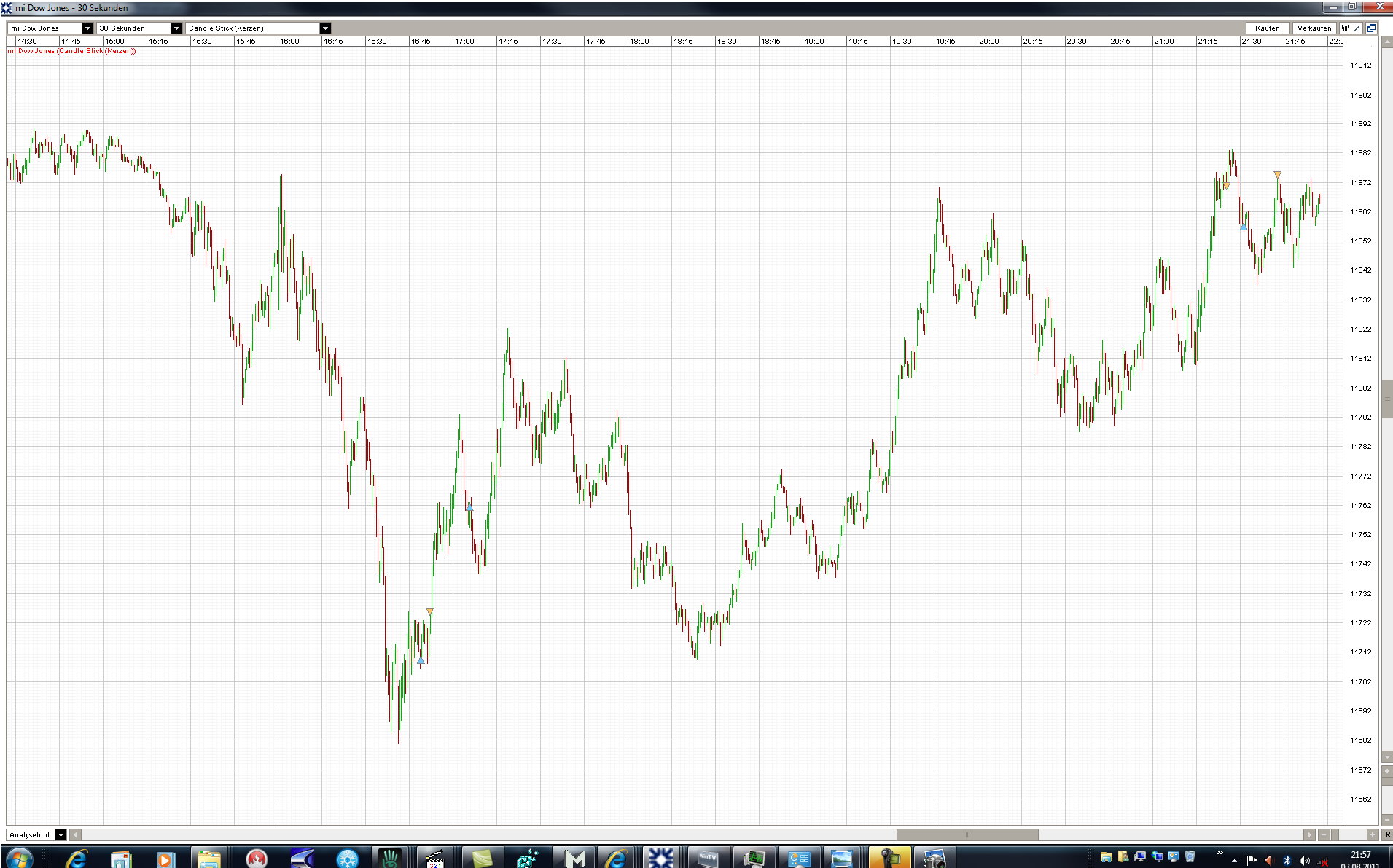Expand taskbar toolbar overflow chevron
Viewport: 1393px width, 868px height.
1220,853
